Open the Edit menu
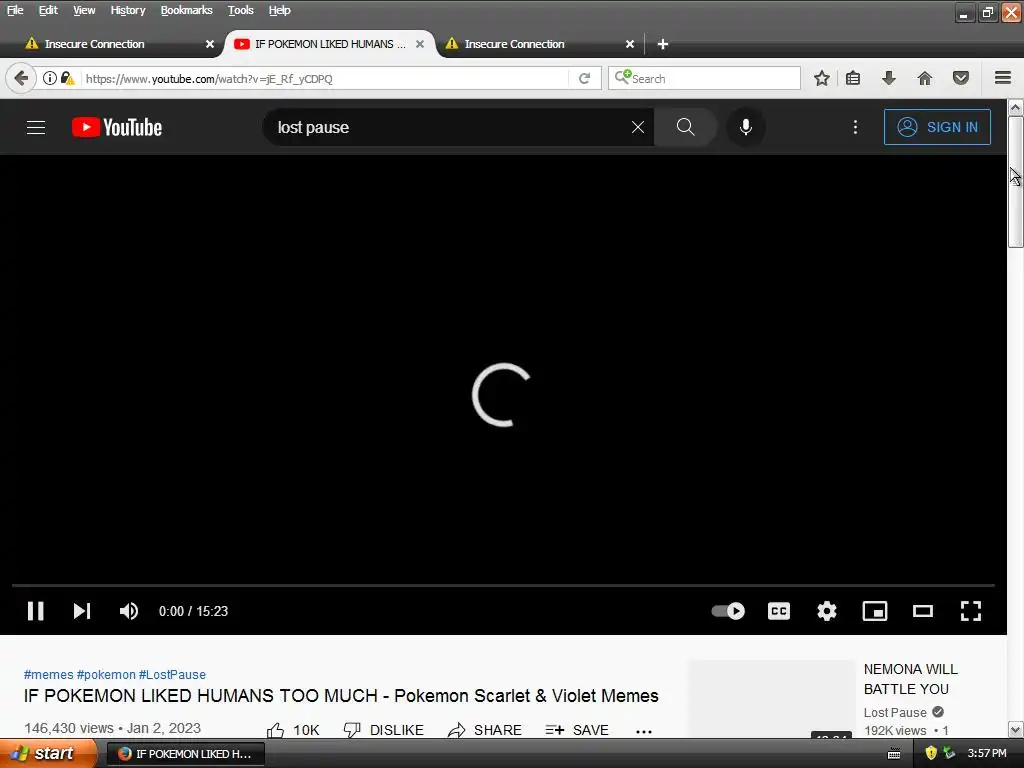 click(x=48, y=10)
